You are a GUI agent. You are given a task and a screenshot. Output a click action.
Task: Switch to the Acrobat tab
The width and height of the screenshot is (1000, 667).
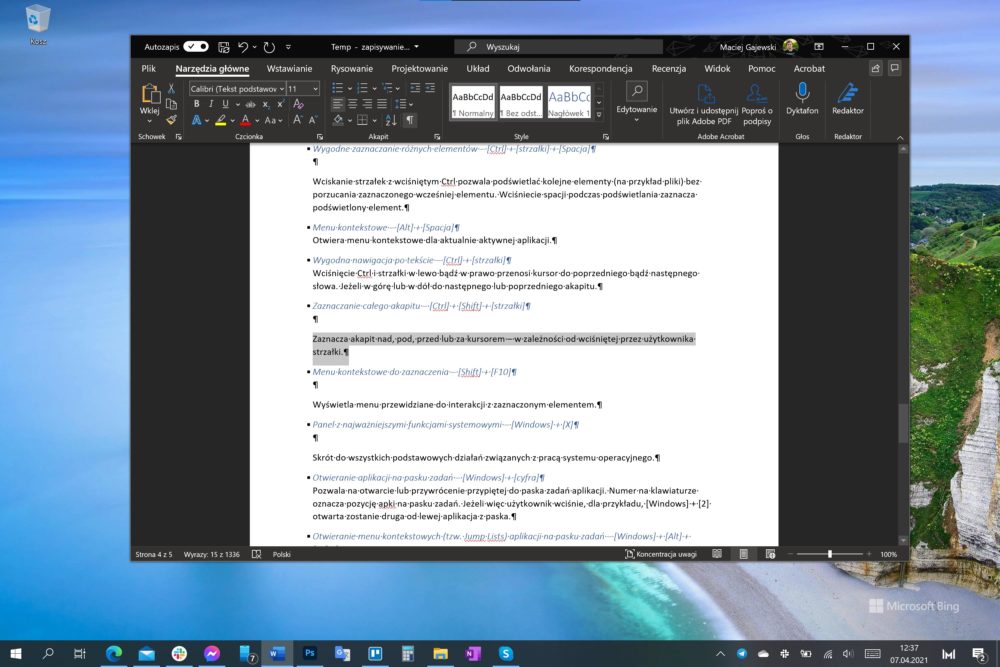pyautogui.click(x=809, y=68)
